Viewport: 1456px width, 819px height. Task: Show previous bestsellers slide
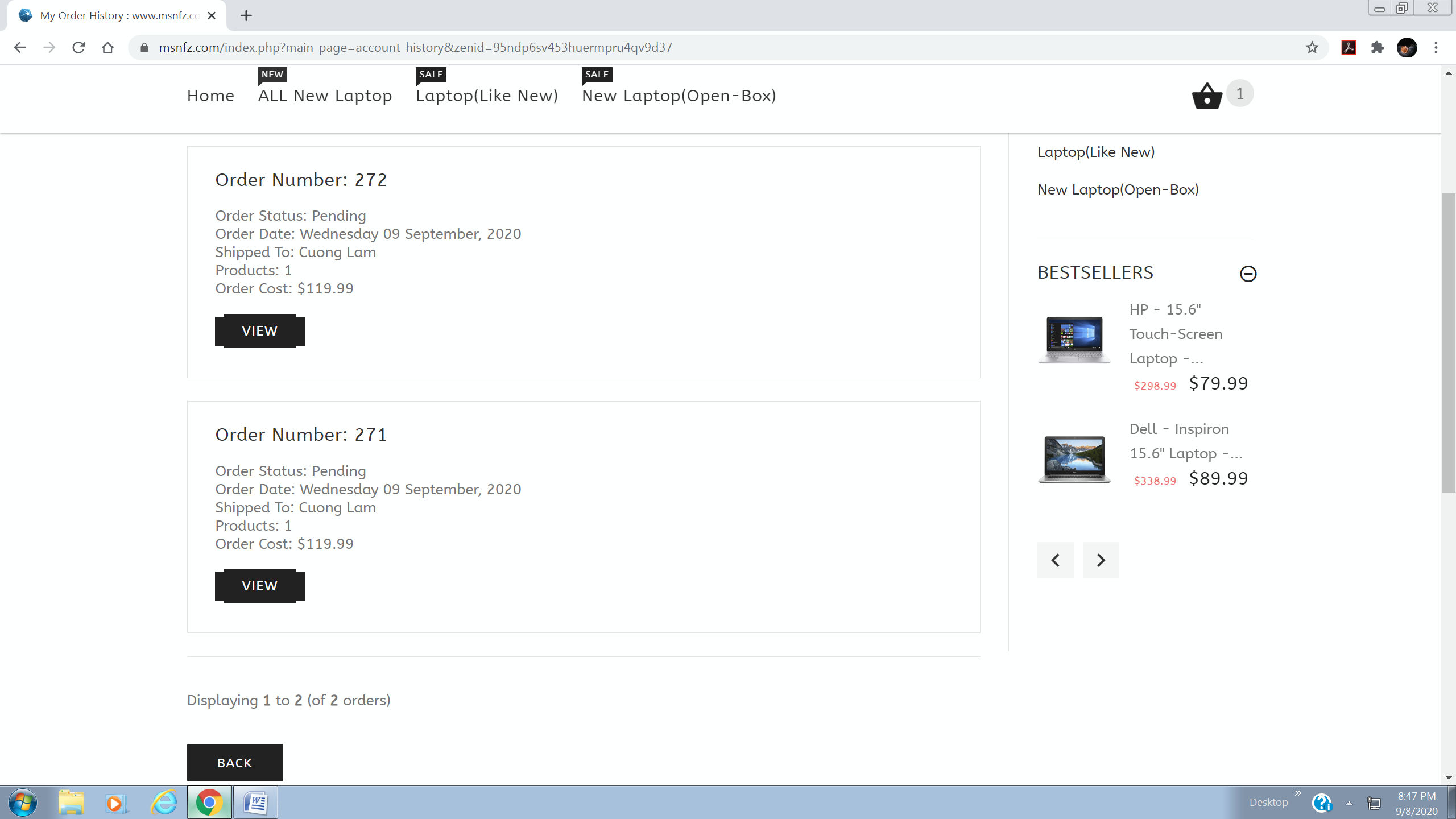(x=1056, y=560)
